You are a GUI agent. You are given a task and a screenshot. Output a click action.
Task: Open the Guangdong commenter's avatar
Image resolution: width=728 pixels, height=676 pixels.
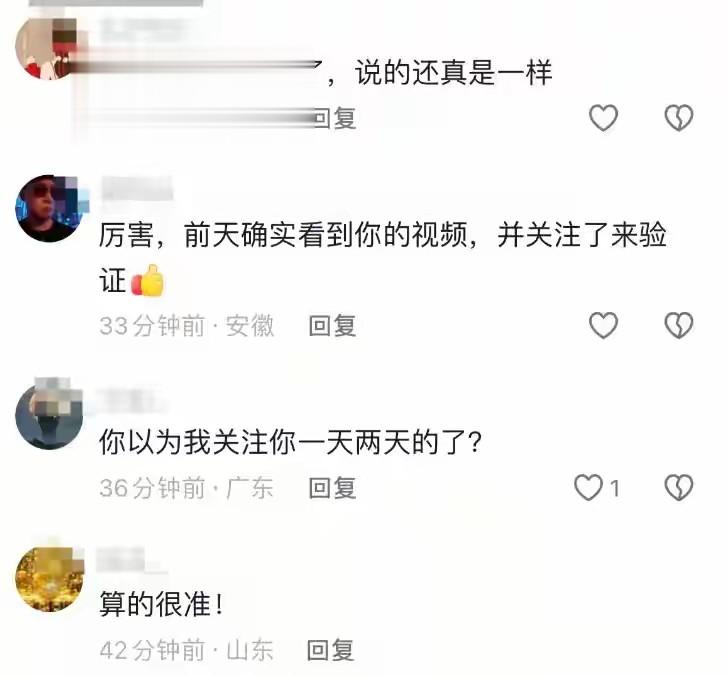(49, 415)
